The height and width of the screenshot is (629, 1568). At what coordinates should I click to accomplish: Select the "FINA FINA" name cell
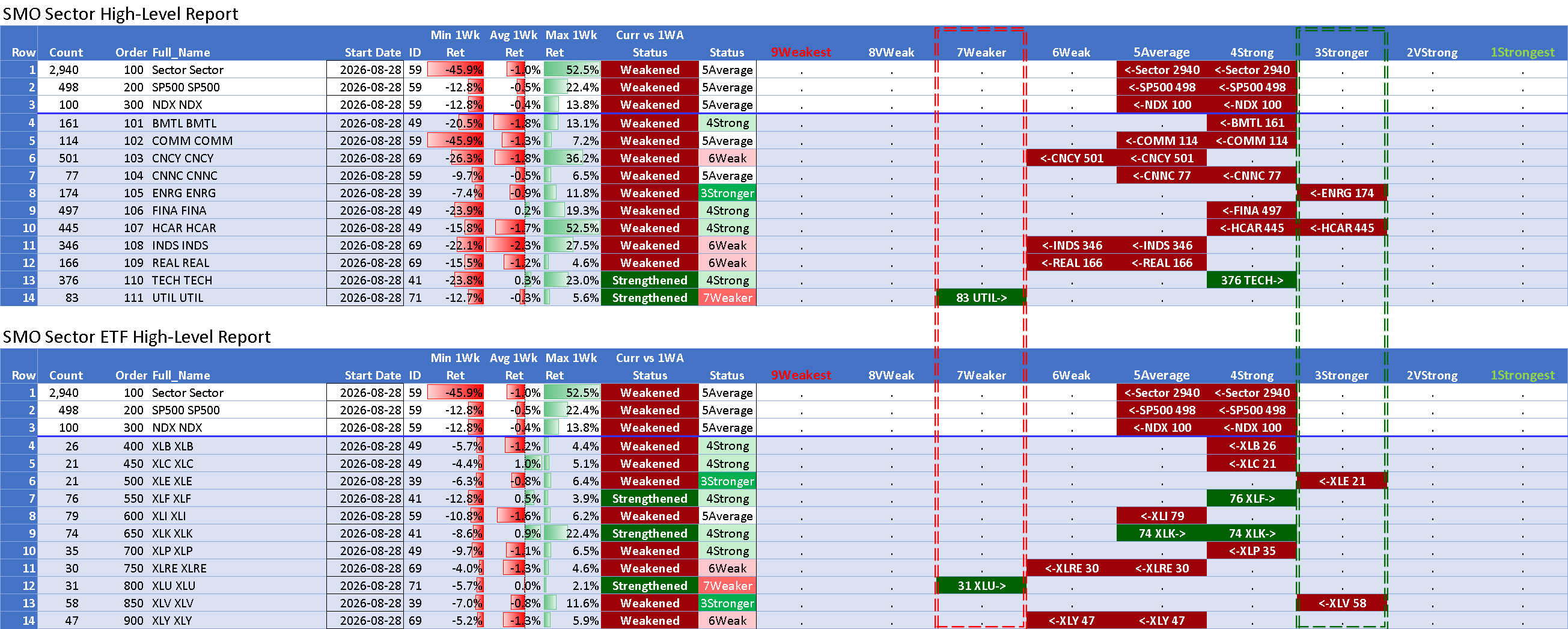179,210
